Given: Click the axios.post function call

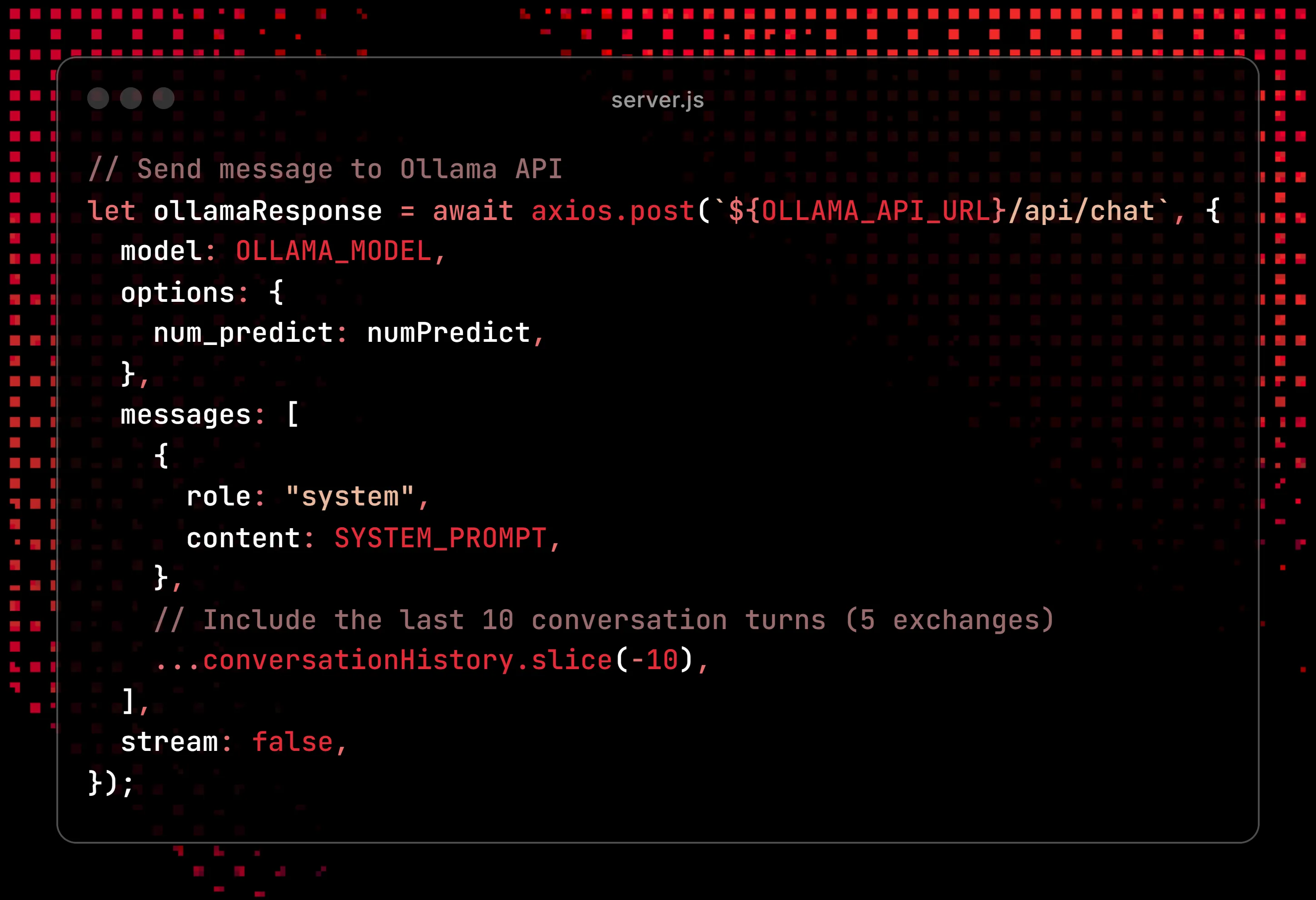Looking at the screenshot, I should click(612, 211).
